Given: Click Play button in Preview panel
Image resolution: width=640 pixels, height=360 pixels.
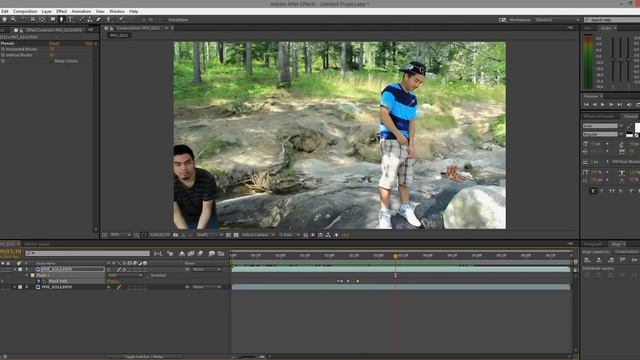Looking at the screenshot, I should click(603, 105).
